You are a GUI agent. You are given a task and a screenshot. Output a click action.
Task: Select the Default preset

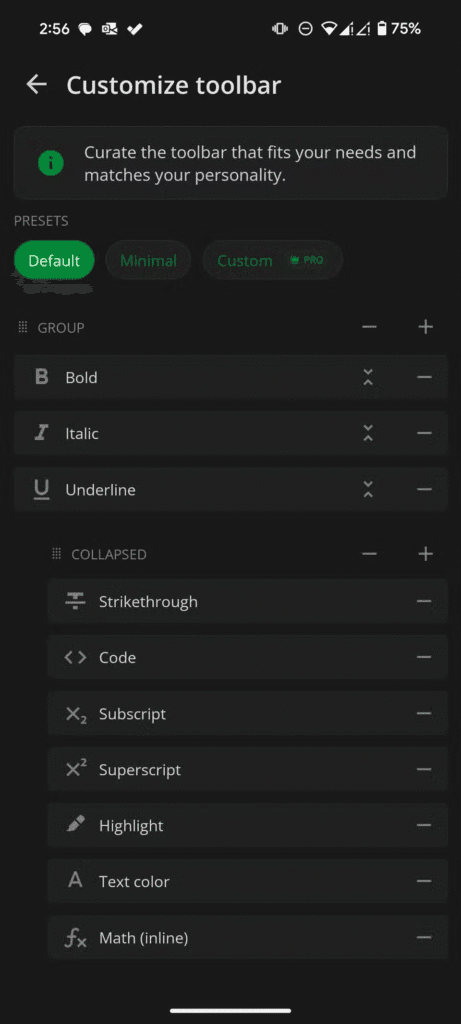(54, 261)
